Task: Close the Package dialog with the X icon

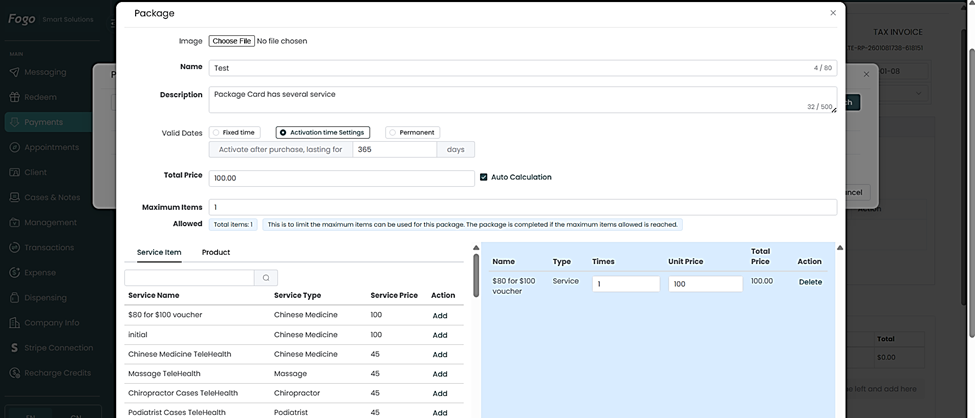Action: 833,13
